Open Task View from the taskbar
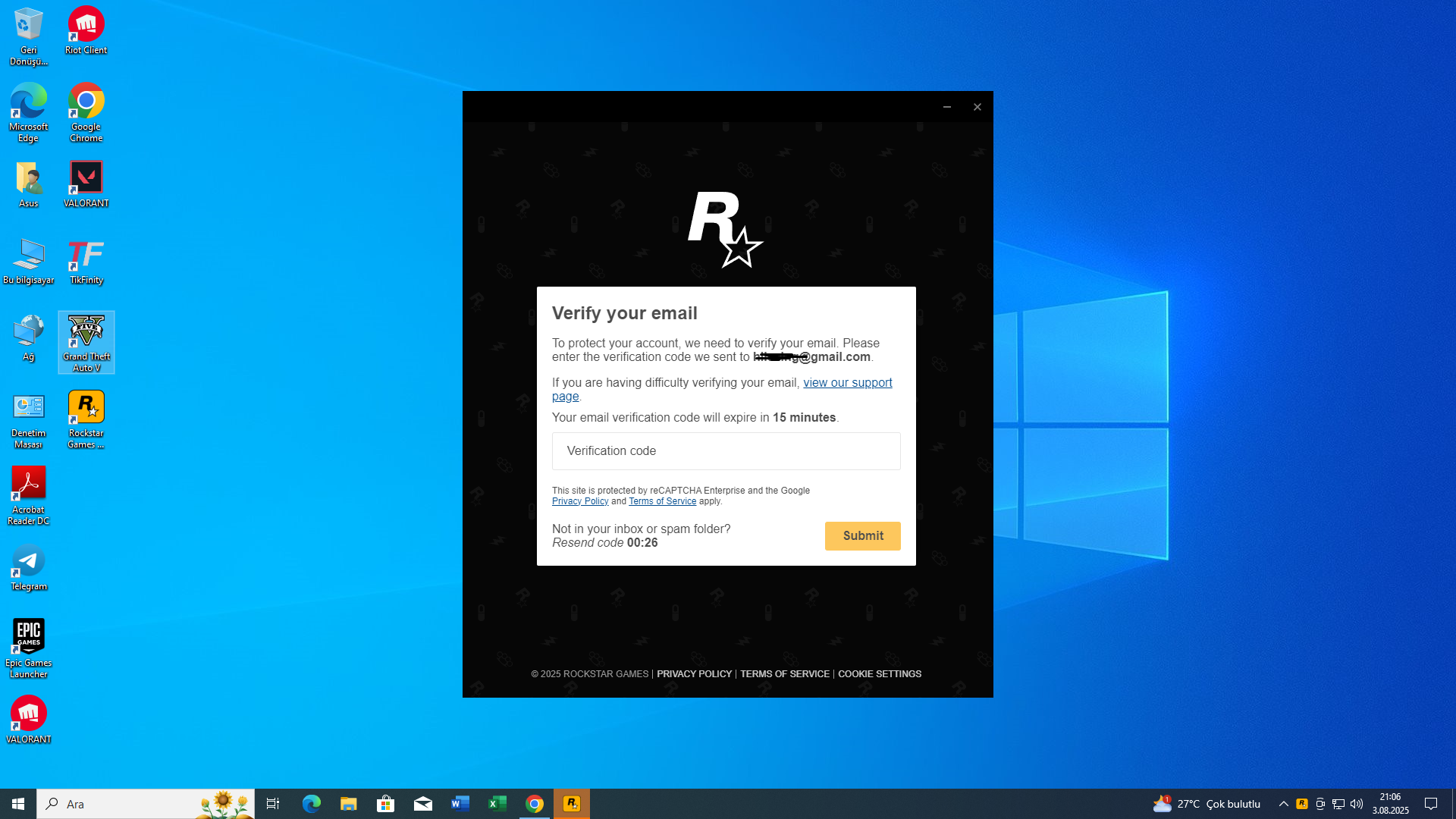Screen dimensions: 1456x819 pos(273,804)
